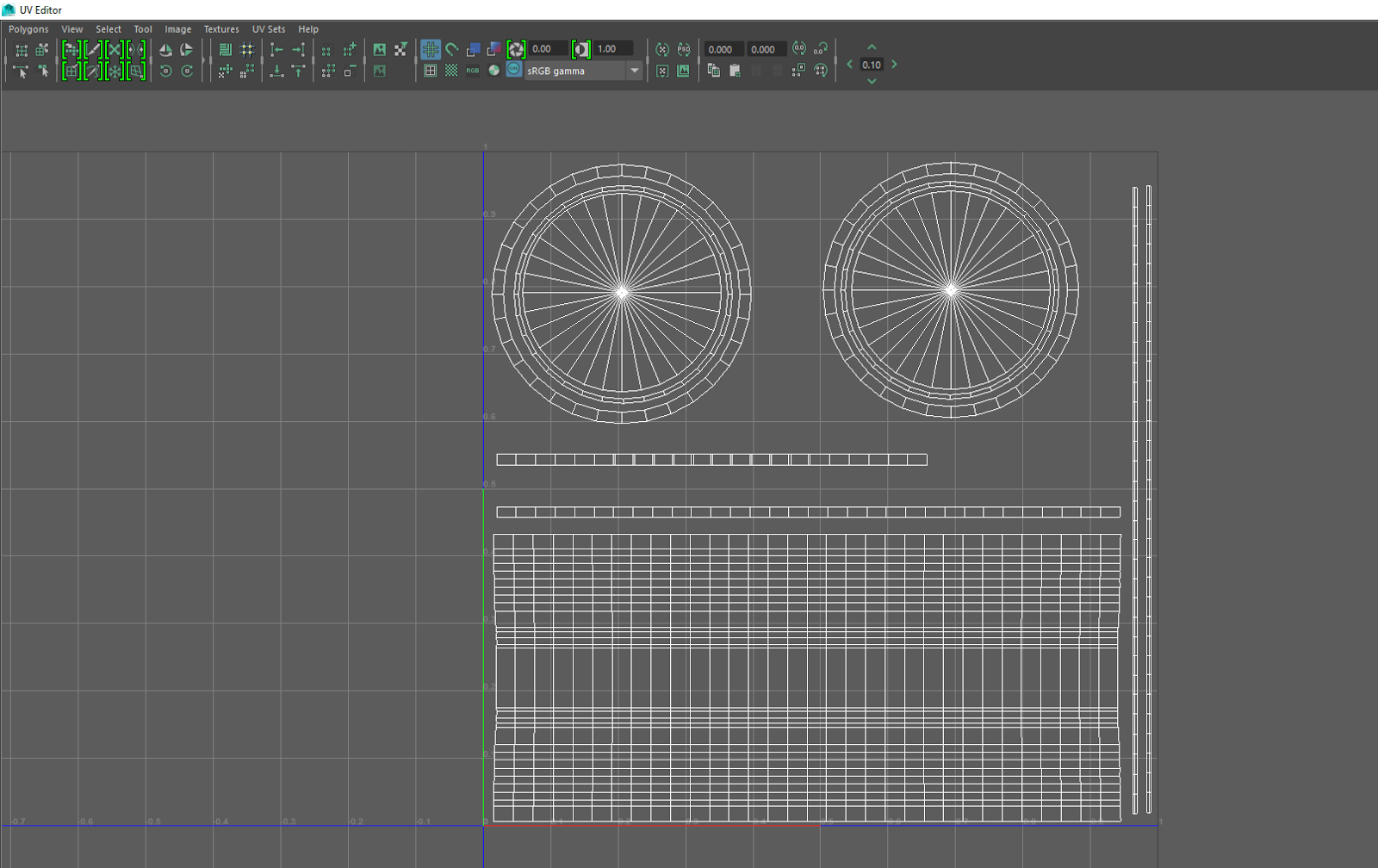
Task: Open the sRGB gamma dropdown
Action: pyautogui.click(x=634, y=70)
